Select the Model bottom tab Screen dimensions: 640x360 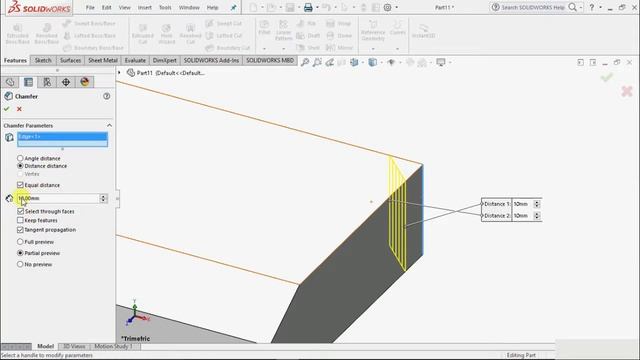(45, 346)
